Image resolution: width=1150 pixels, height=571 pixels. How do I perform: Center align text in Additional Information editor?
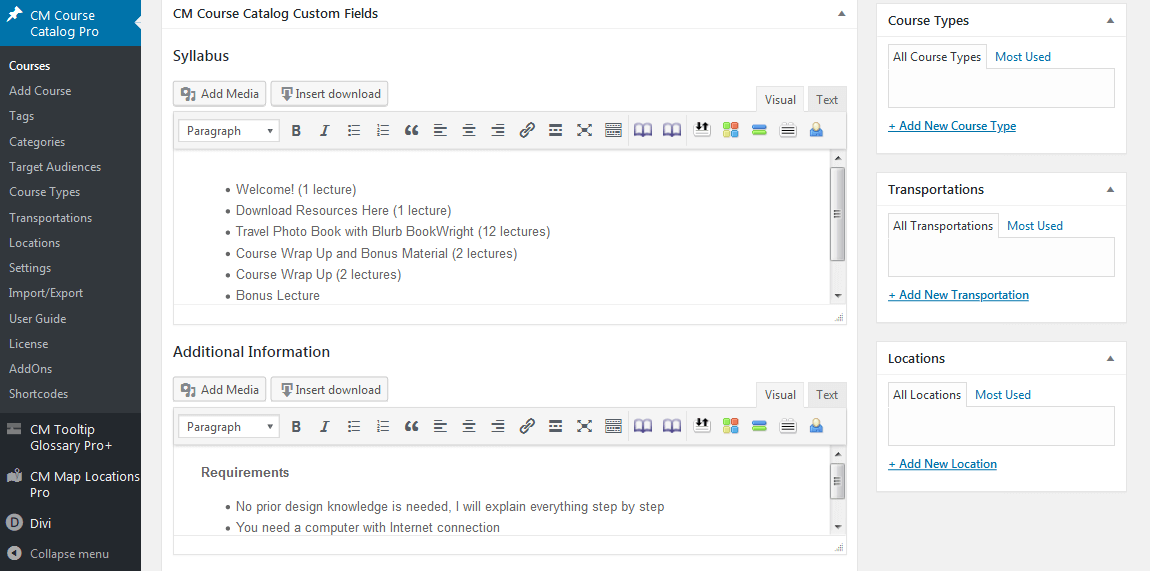[x=469, y=427]
